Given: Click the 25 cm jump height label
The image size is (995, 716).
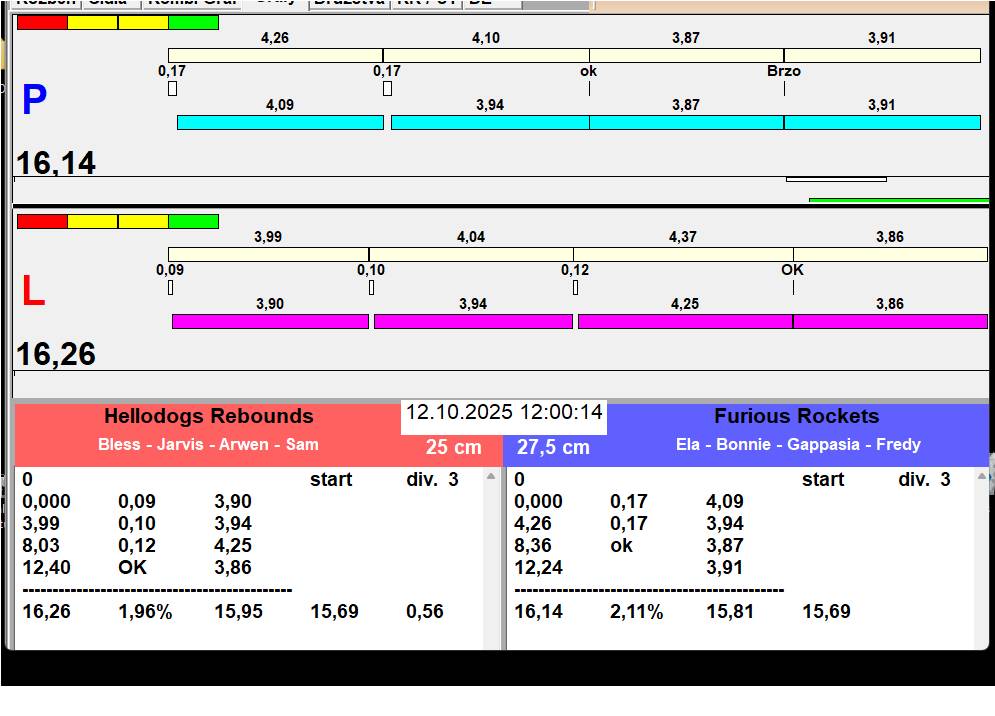Looking at the screenshot, I should [453, 447].
